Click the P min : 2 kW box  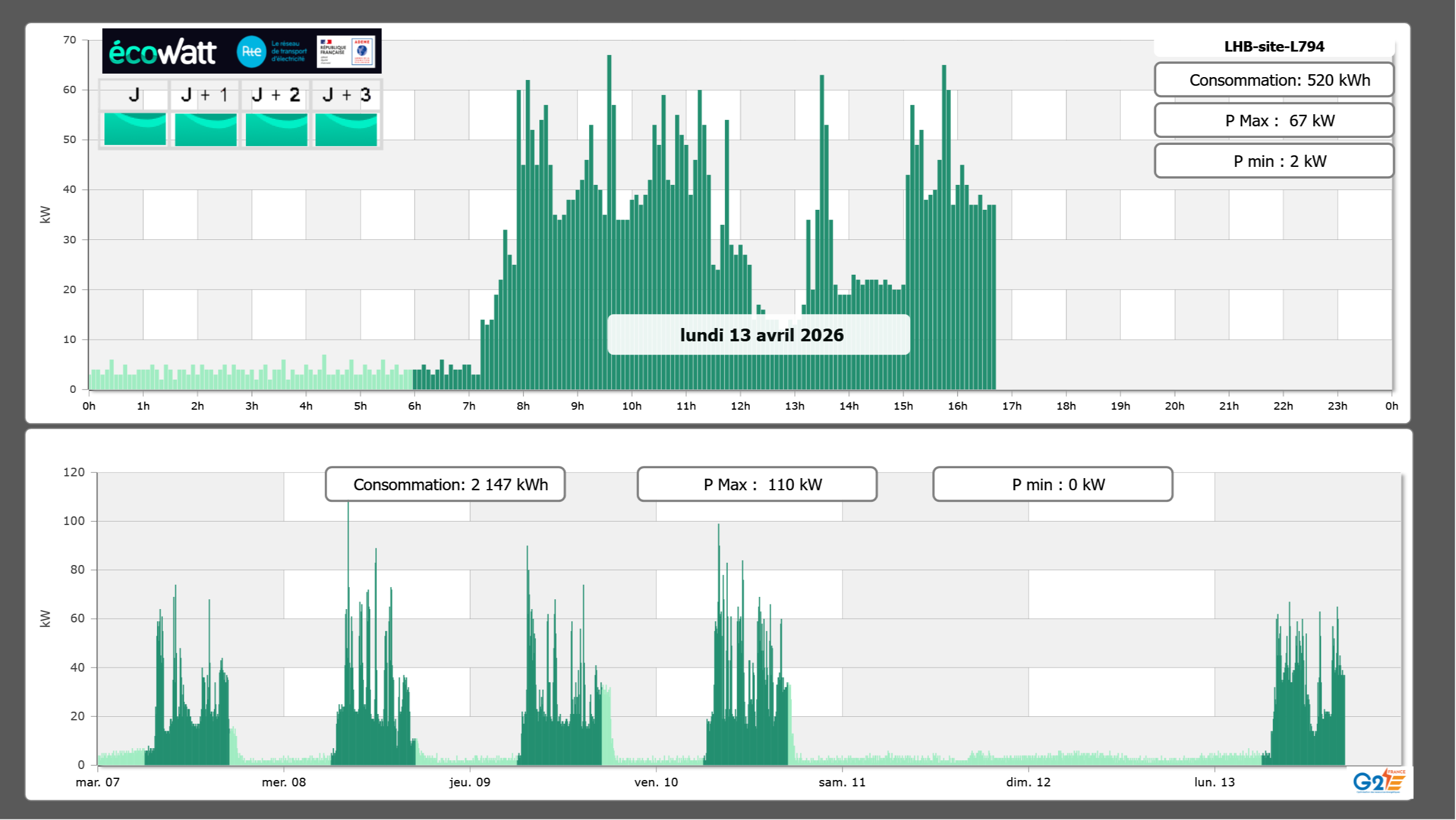1274,161
